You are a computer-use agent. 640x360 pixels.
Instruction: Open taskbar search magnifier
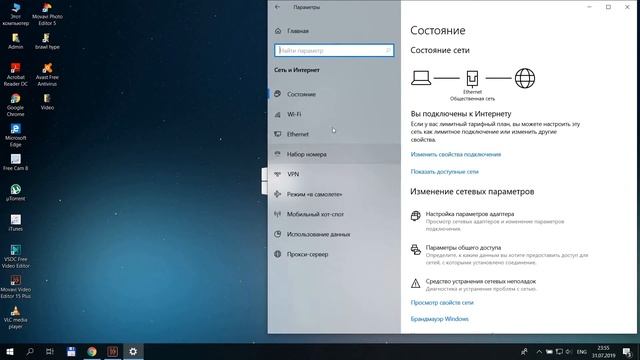coord(30,351)
